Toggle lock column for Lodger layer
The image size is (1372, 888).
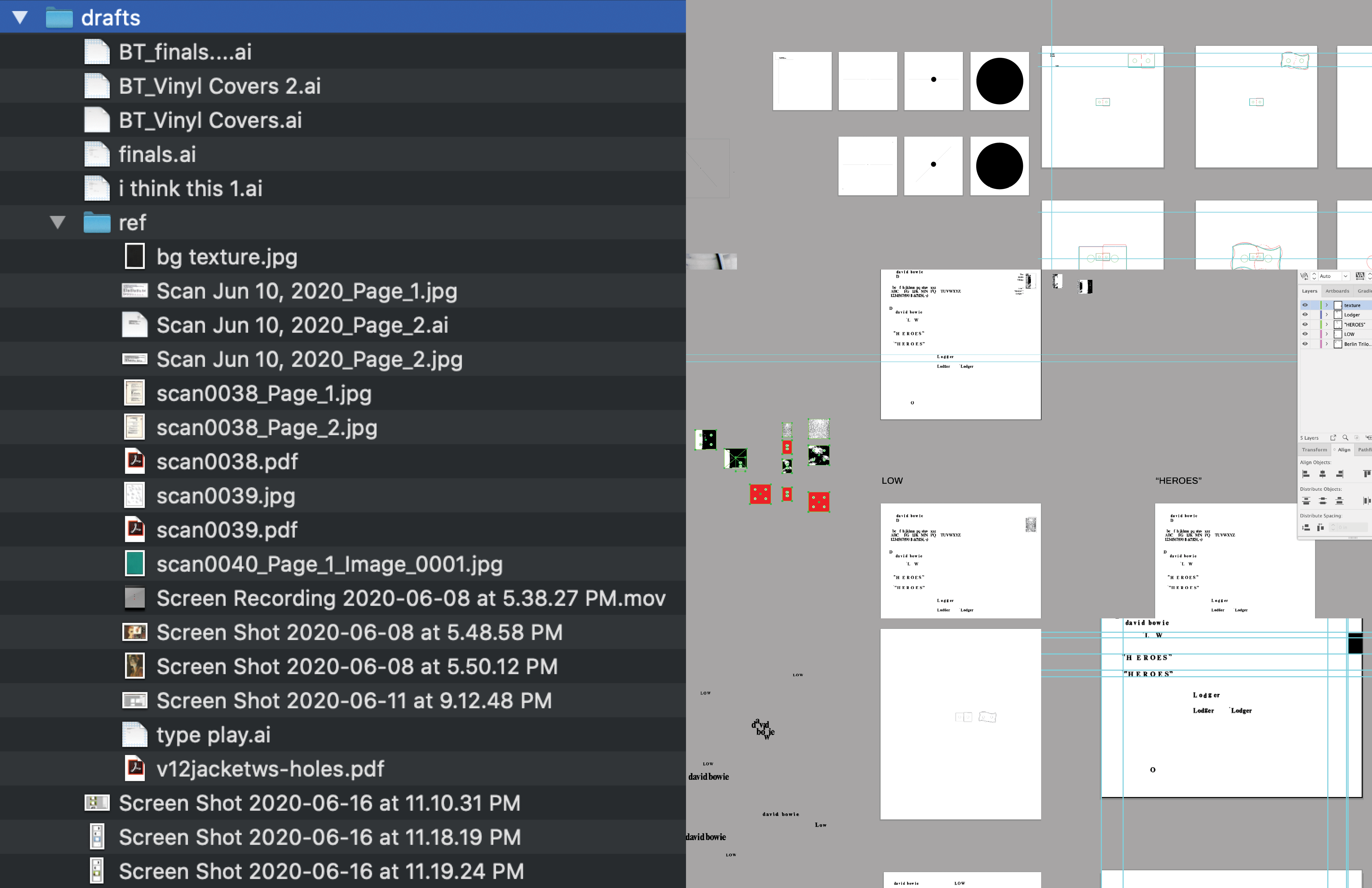1315,315
